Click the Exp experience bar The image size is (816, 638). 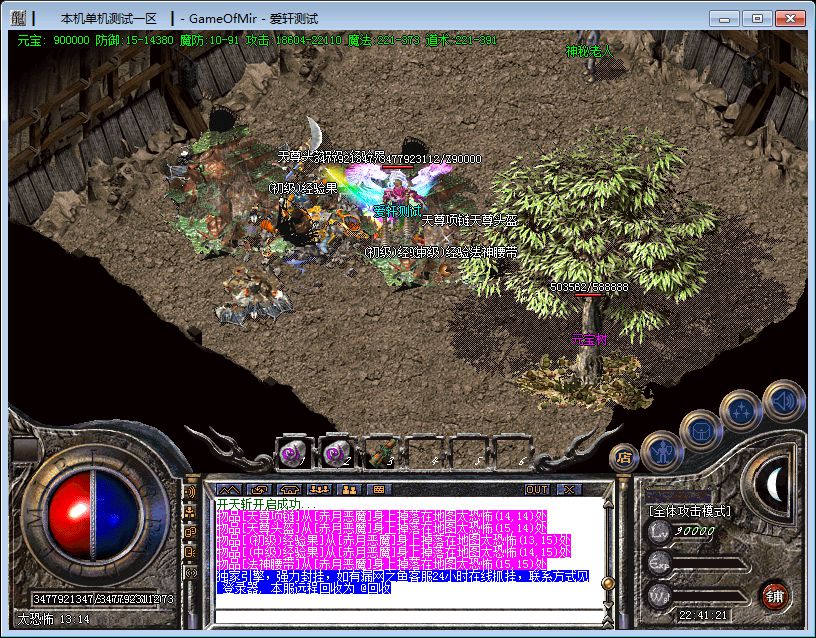[x=711, y=564]
